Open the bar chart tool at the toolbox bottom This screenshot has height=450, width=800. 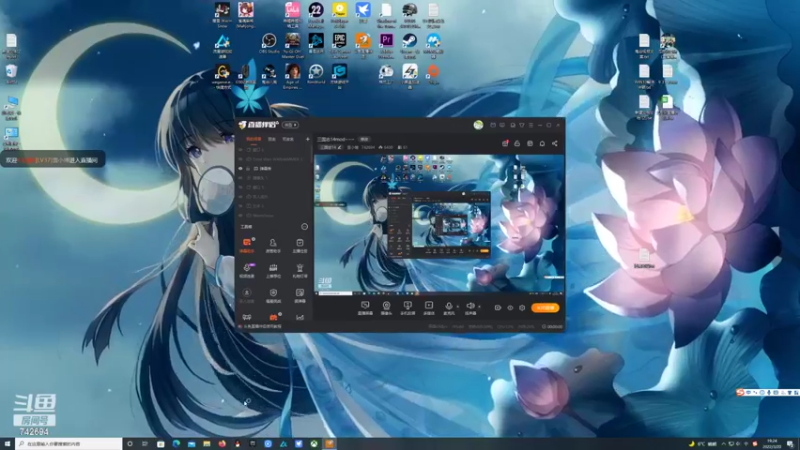(x=299, y=317)
